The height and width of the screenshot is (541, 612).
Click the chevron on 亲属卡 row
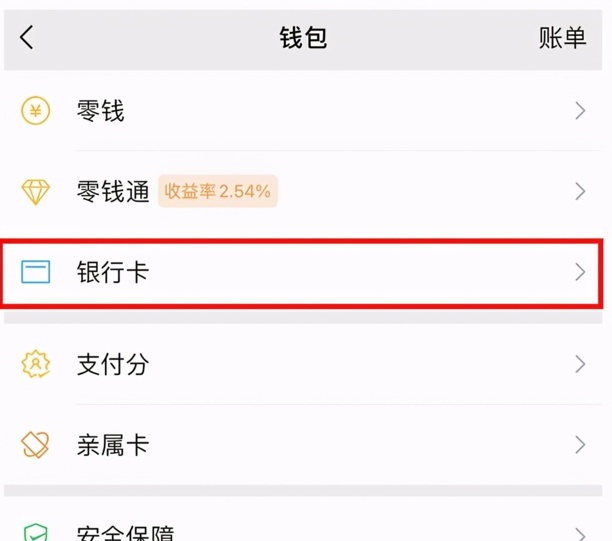(x=580, y=444)
